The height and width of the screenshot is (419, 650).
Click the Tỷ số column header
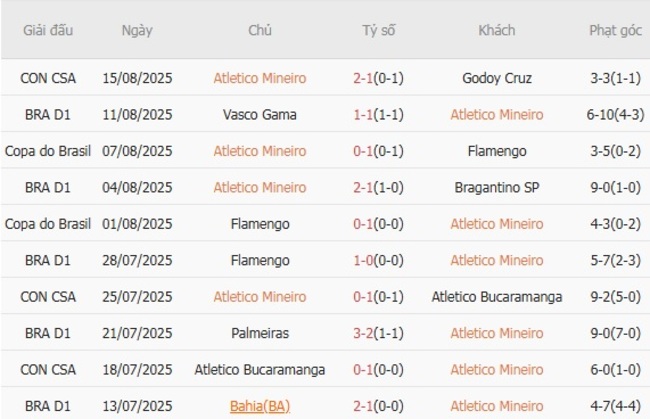click(379, 30)
